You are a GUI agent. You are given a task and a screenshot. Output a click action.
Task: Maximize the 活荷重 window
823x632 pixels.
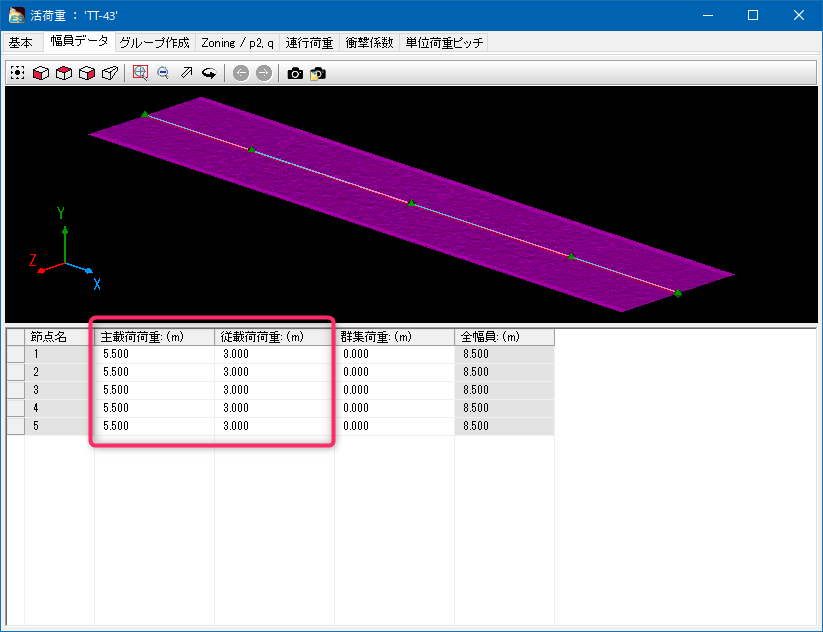tap(753, 15)
